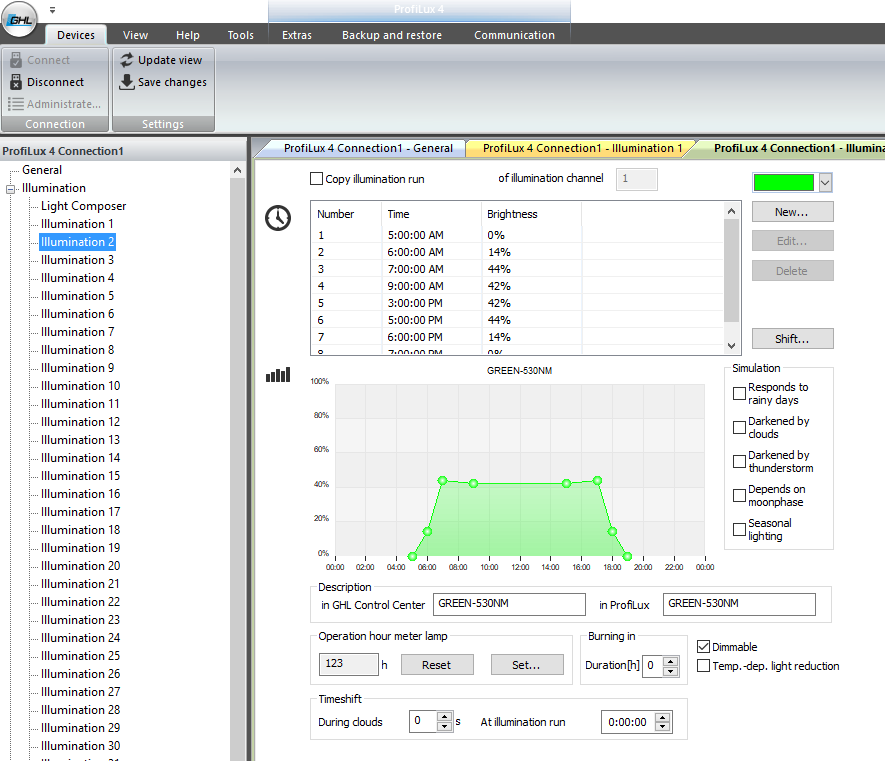Click the clock icon beside the time table

[278, 218]
